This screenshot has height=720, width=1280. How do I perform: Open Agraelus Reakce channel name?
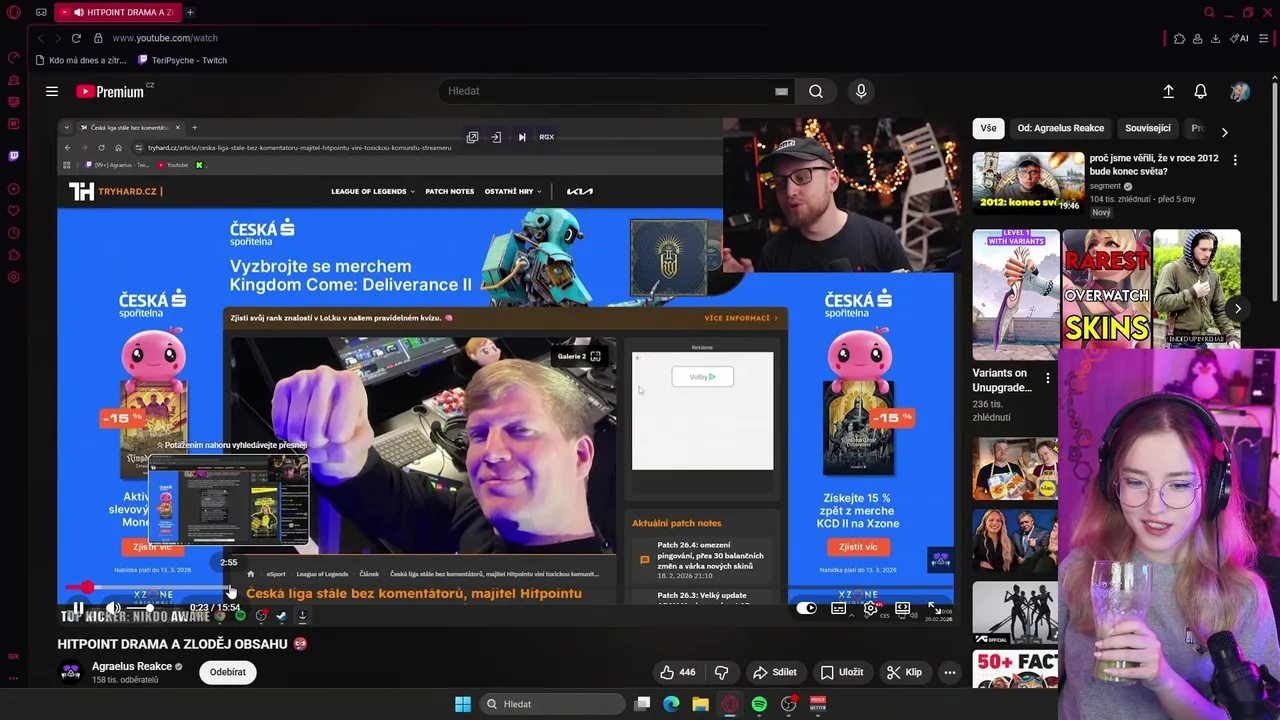click(132, 666)
